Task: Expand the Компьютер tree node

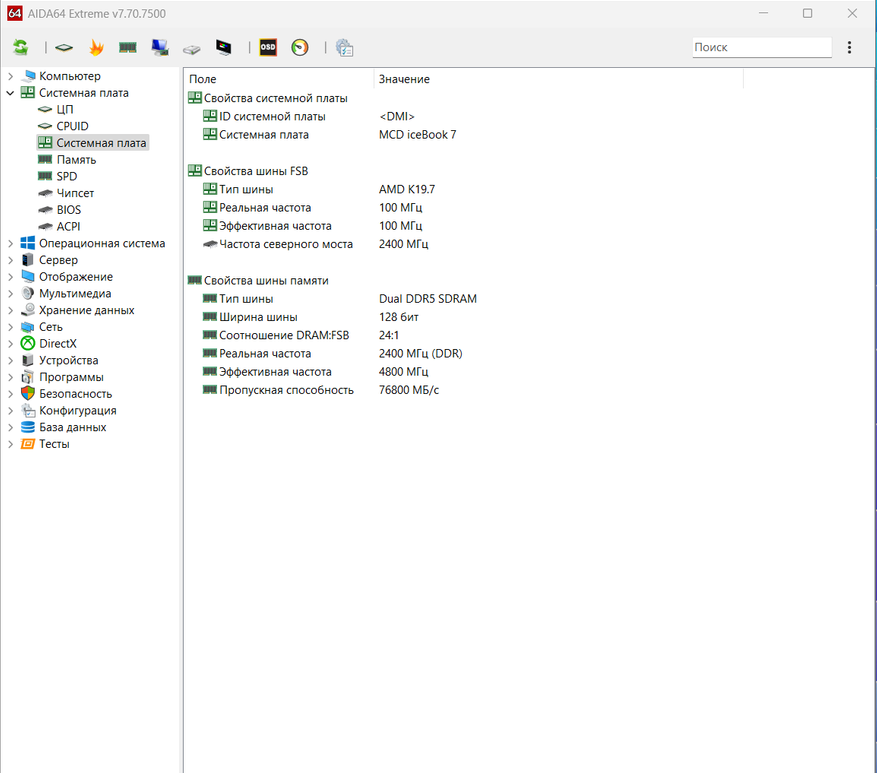Action: (10, 76)
